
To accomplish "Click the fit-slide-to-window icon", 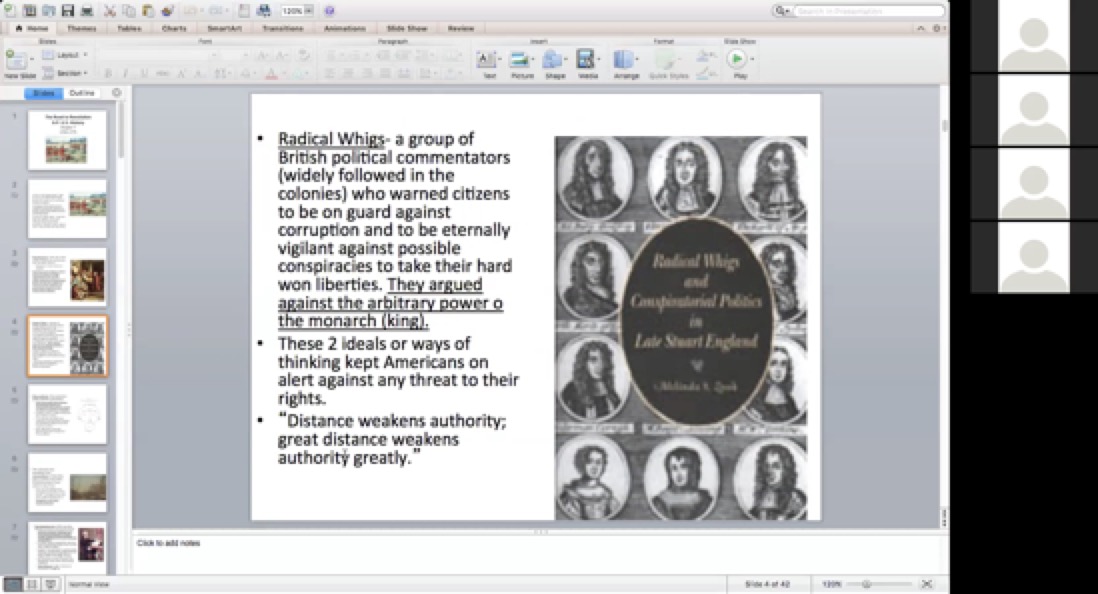I will point(926,583).
